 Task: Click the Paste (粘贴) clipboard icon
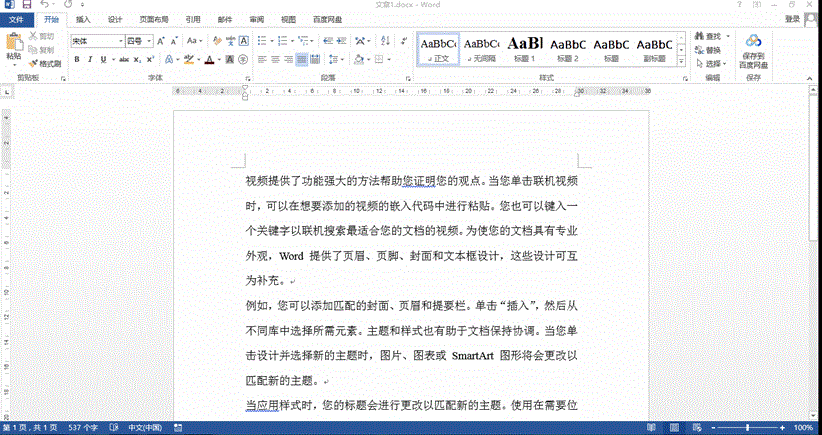point(13,46)
